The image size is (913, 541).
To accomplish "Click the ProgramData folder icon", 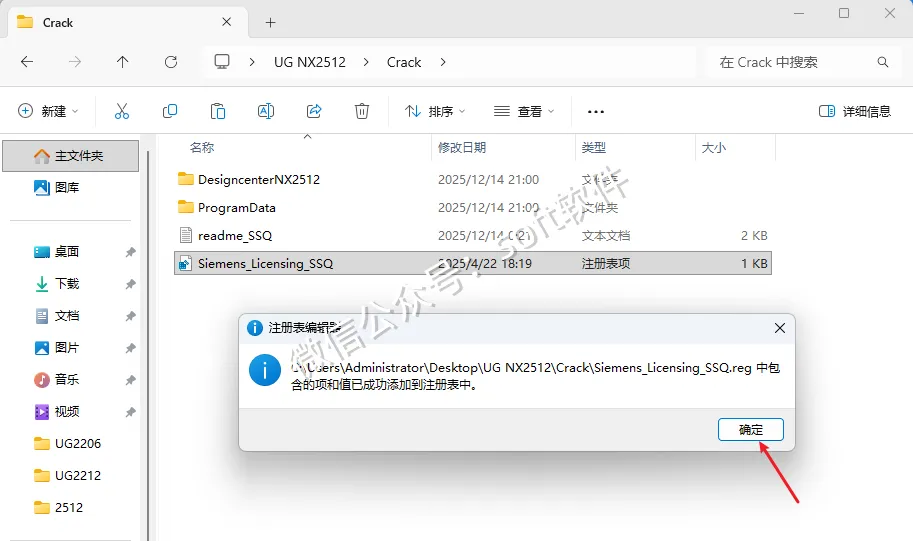I will 186,206.
